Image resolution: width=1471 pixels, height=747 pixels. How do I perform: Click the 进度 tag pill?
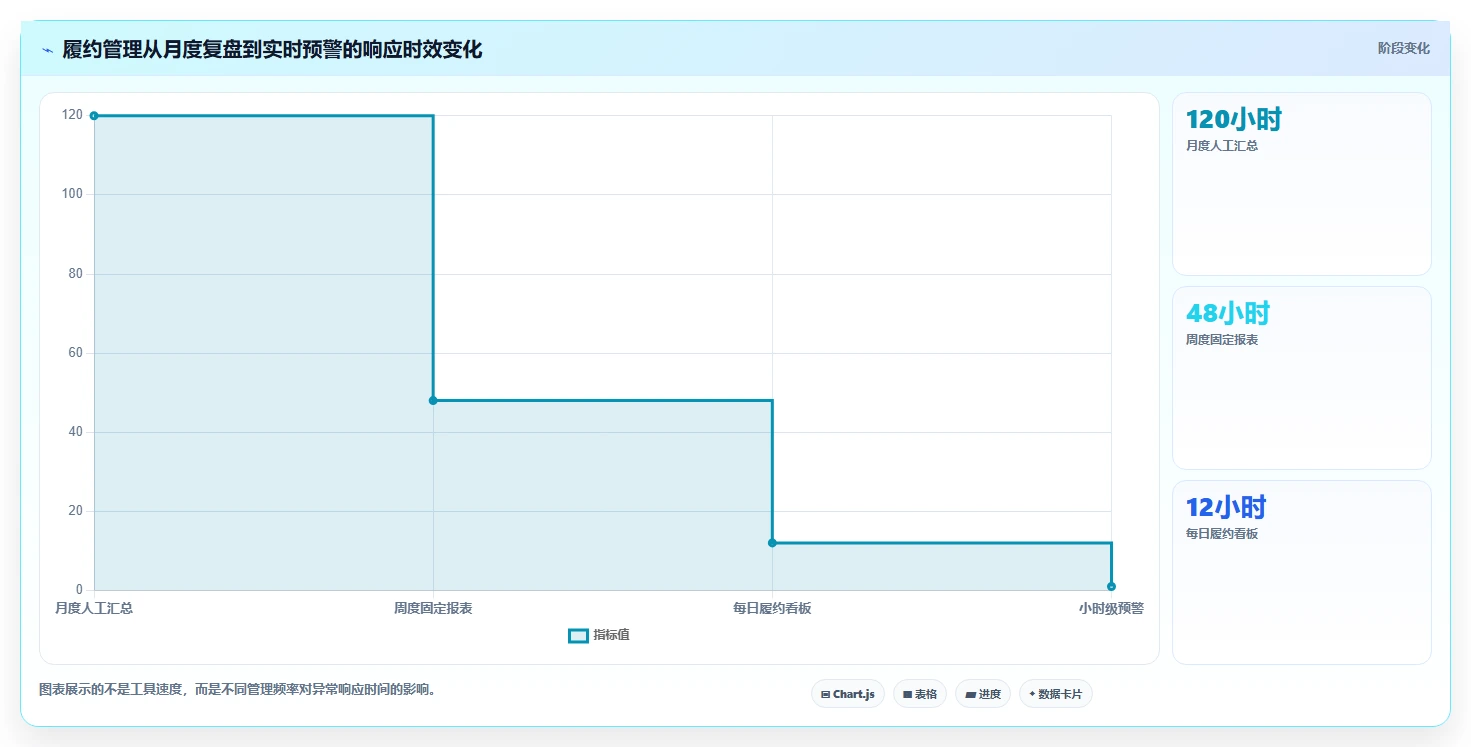(x=983, y=694)
